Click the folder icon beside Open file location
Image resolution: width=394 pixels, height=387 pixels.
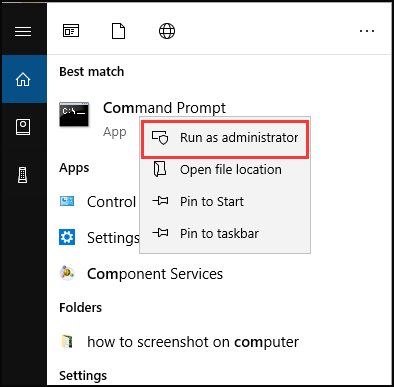point(160,169)
